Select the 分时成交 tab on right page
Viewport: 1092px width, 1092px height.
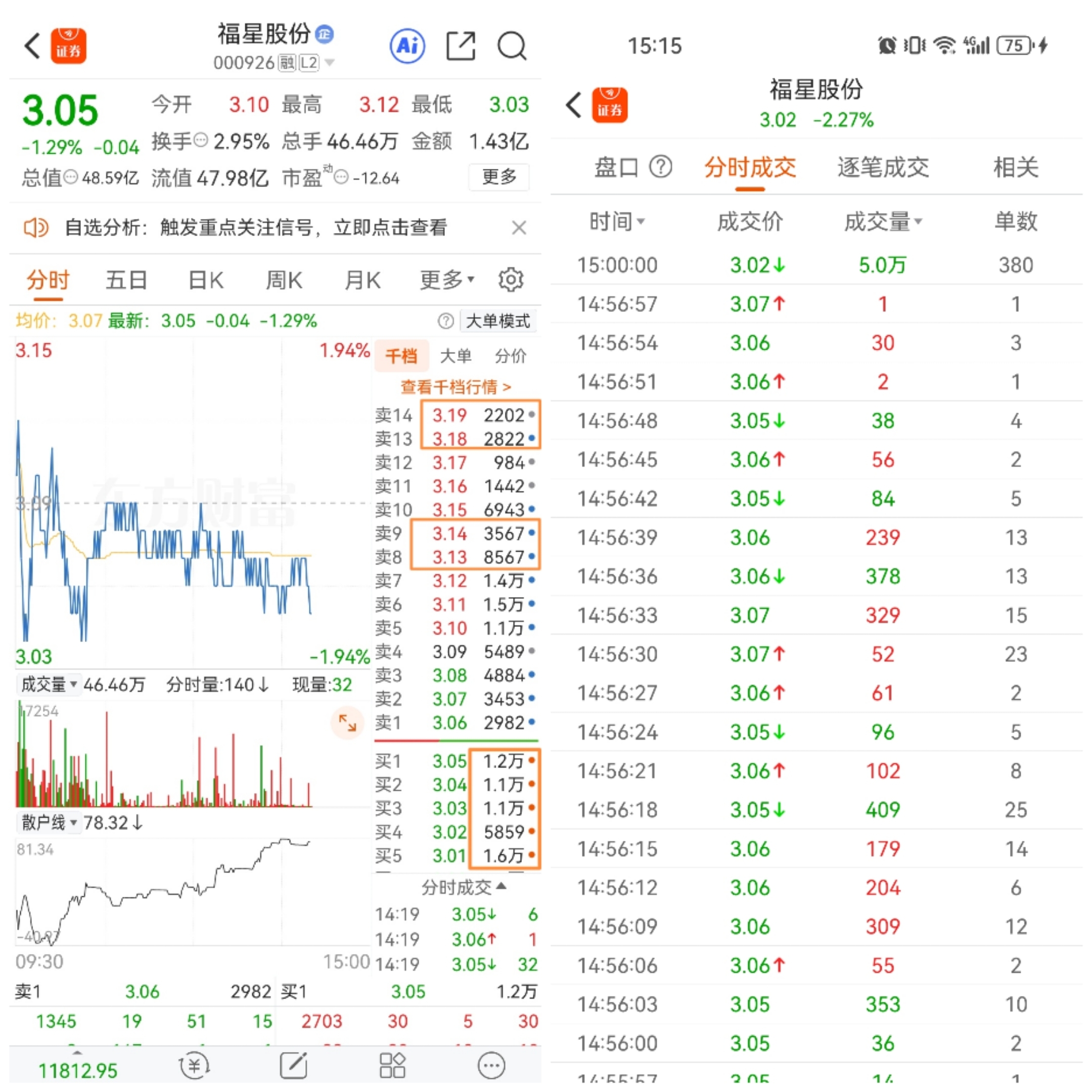tap(750, 167)
